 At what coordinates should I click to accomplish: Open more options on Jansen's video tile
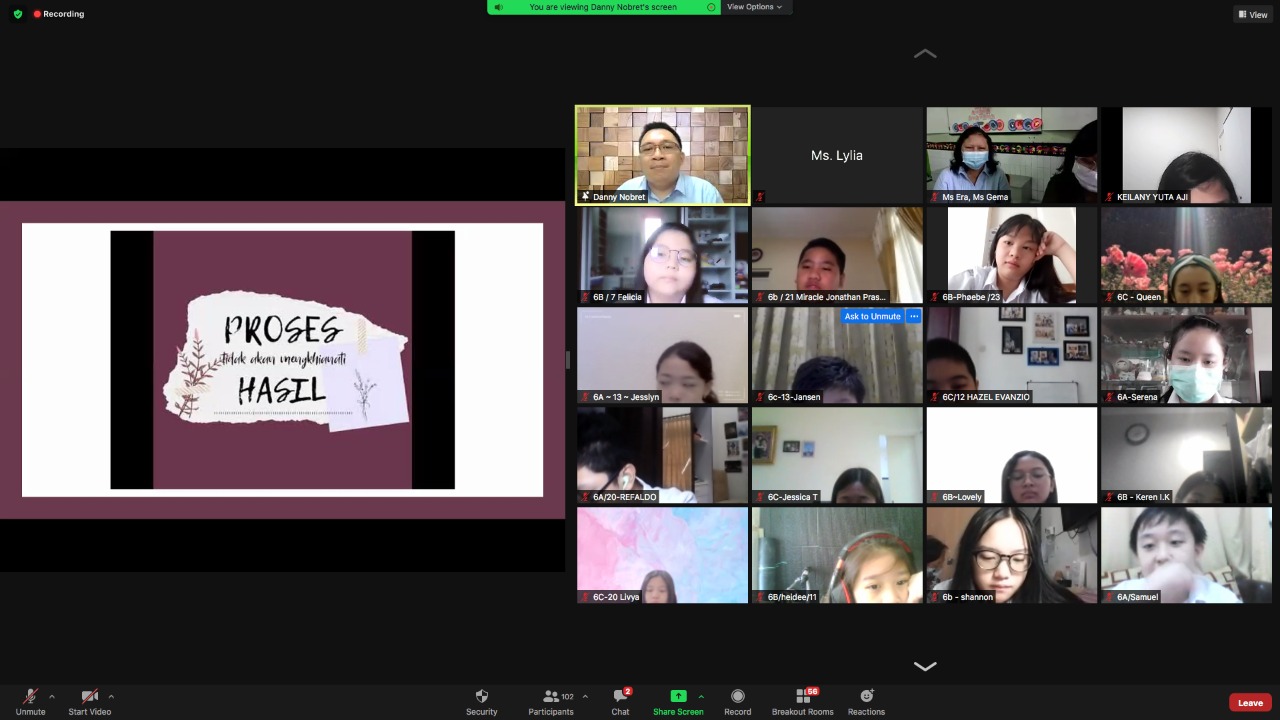click(914, 316)
